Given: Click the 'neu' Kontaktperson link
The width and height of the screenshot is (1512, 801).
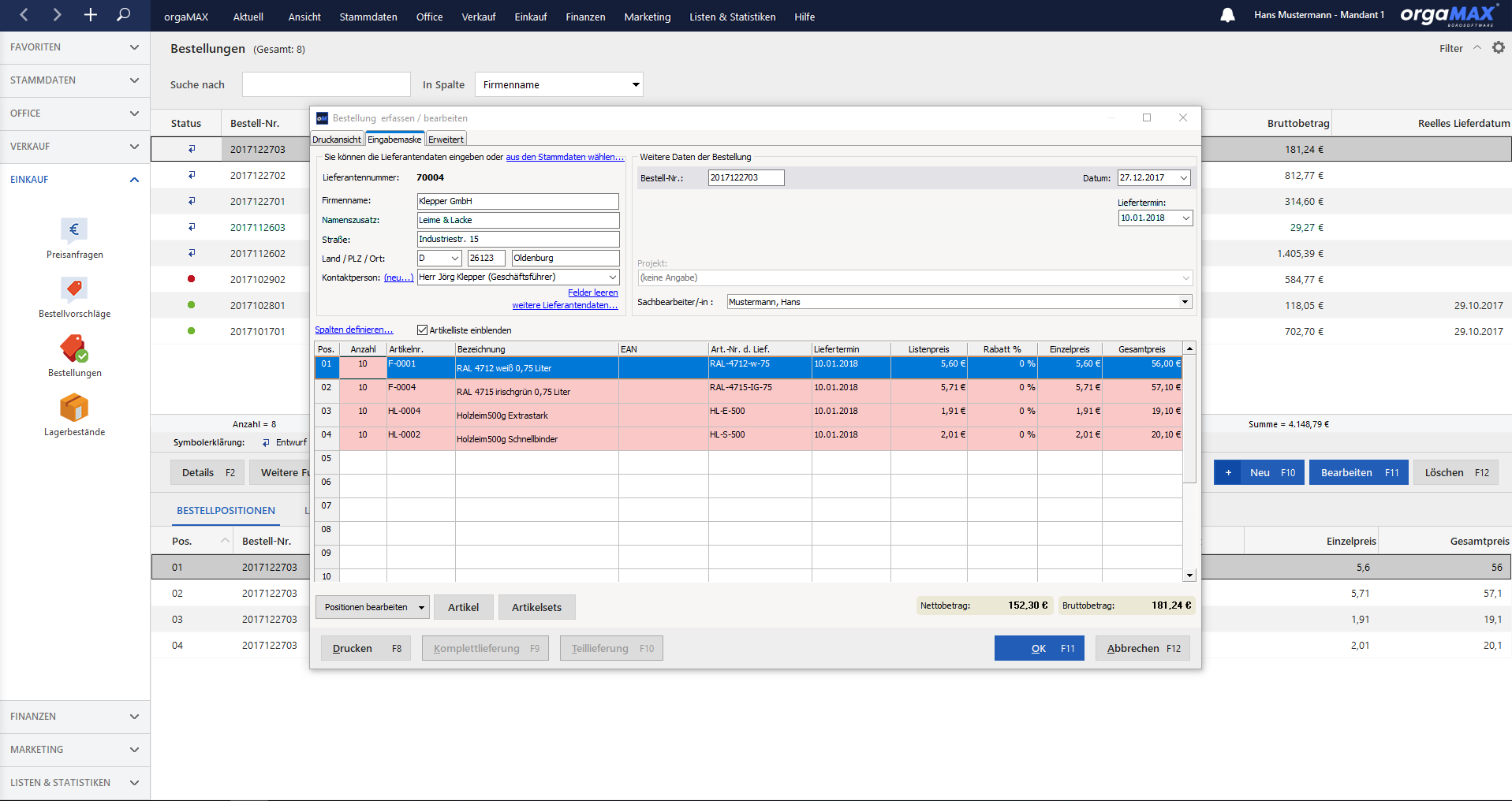Looking at the screenshot, I should click(x=398, y=278).
